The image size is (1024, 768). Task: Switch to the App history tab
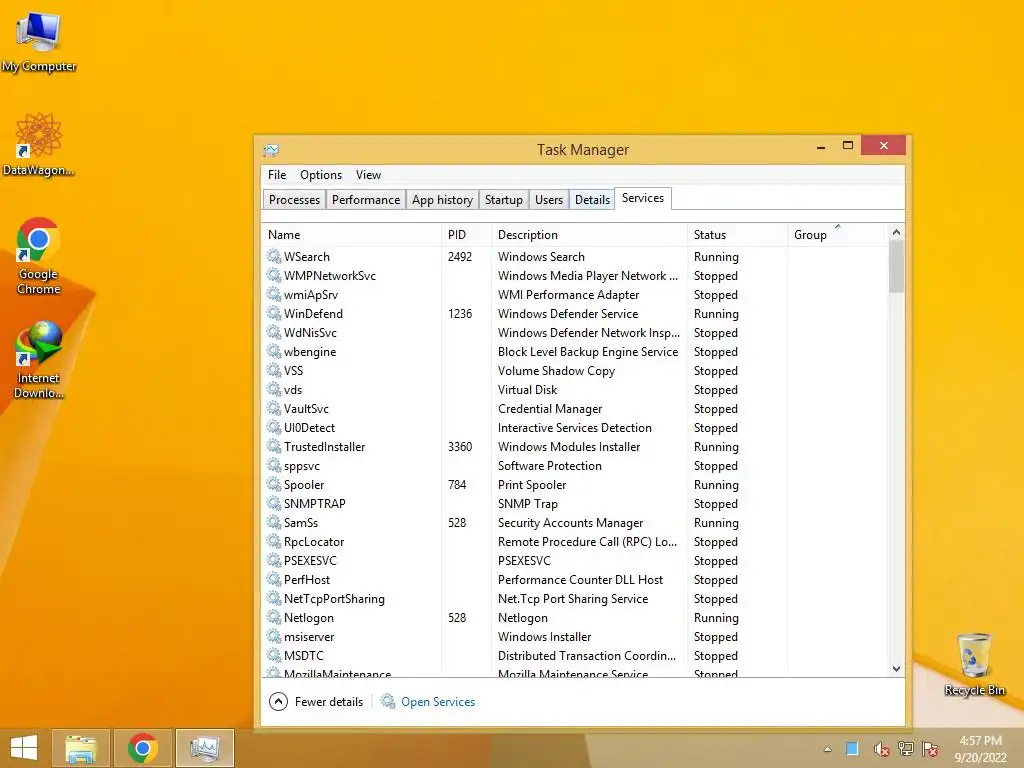pyautogui.click(x=442, y=200)
